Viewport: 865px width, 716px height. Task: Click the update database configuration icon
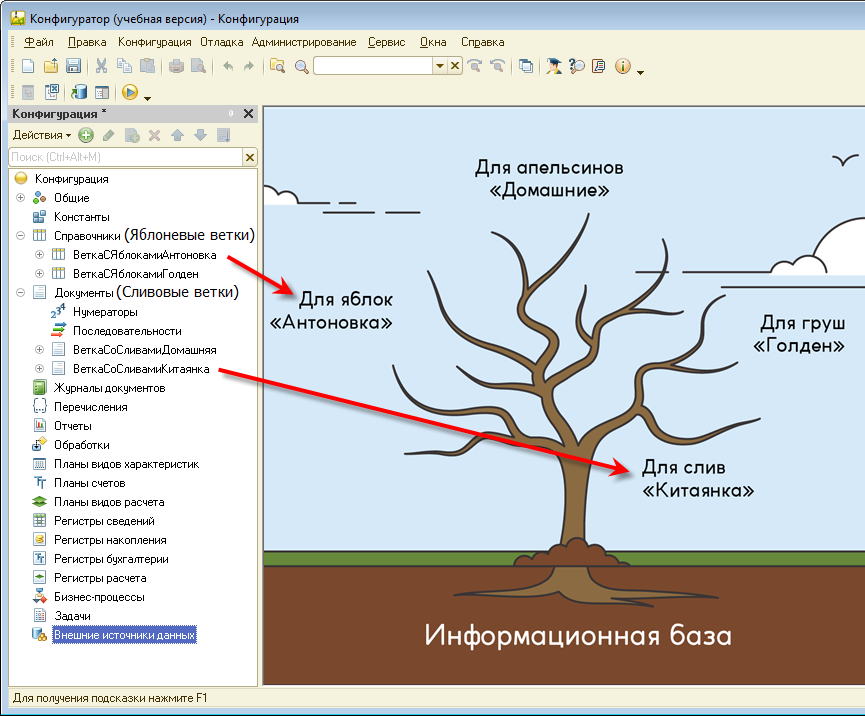(78, 92)
